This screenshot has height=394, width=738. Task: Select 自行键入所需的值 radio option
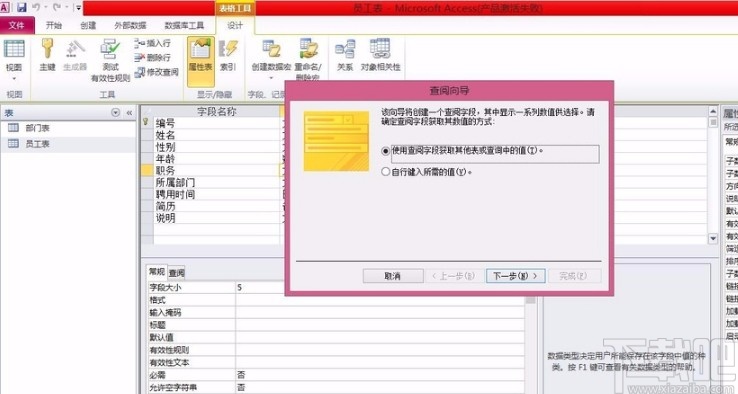385,172
